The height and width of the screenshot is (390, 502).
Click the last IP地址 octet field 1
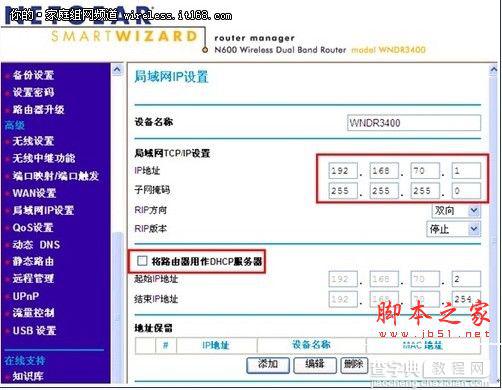click(x=466, y=171)
